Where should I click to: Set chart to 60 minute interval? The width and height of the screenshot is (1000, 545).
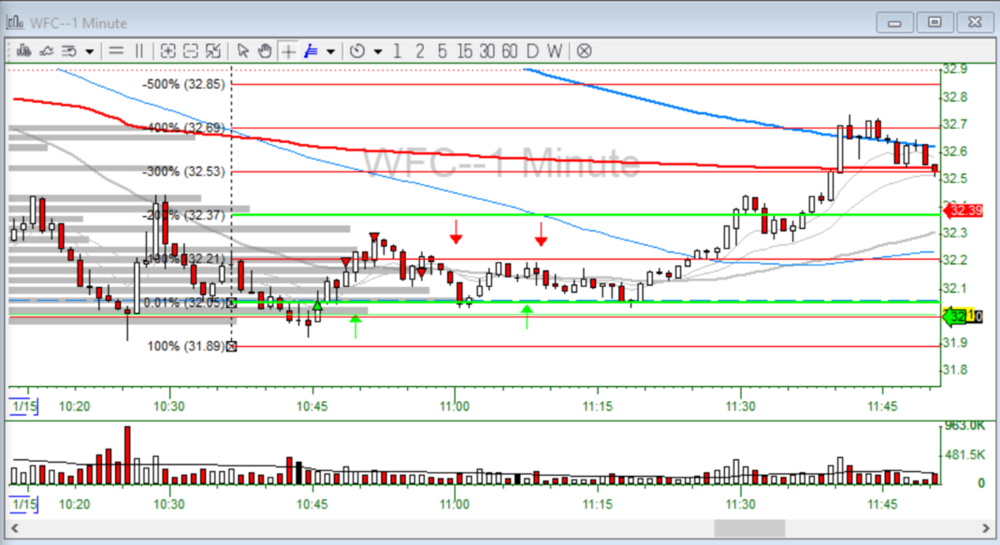pyautogui.click(x=510, y=51)
